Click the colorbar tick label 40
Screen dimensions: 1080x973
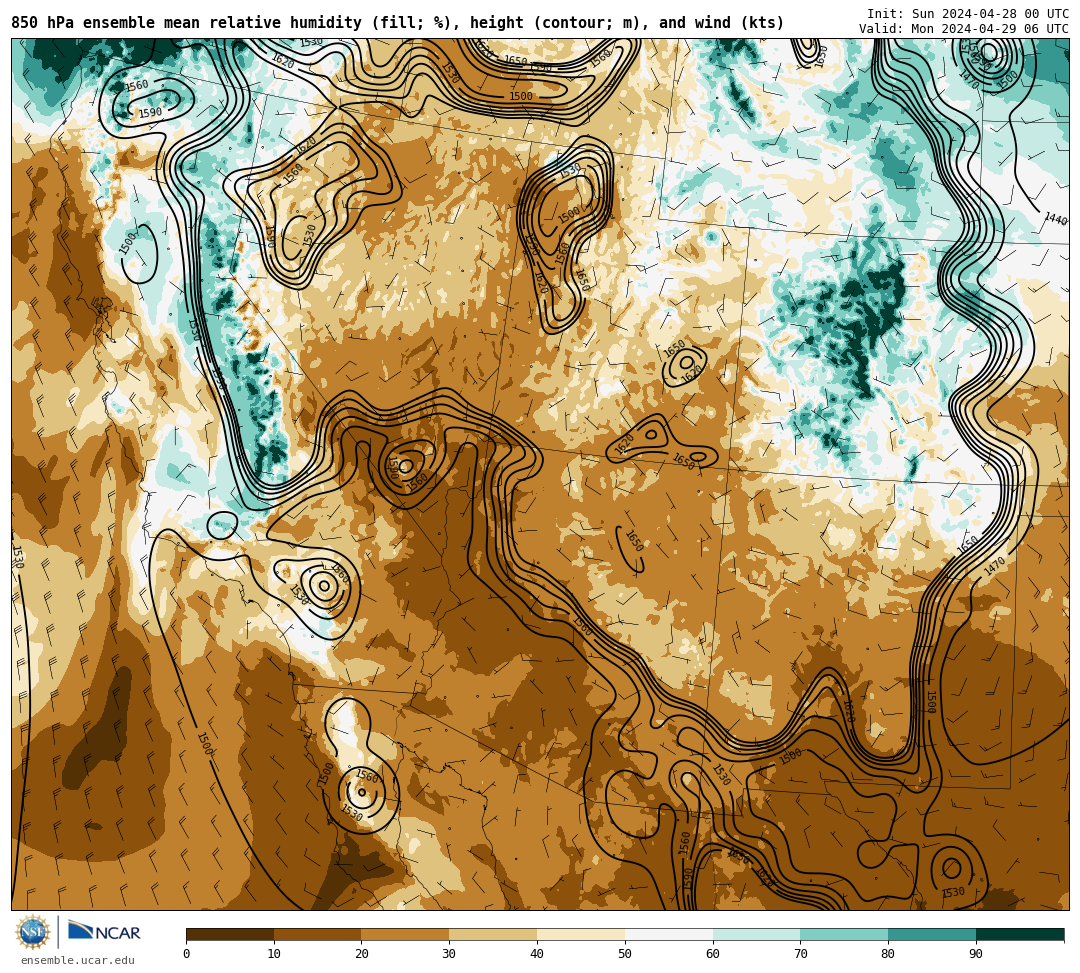tap(537, 954)
